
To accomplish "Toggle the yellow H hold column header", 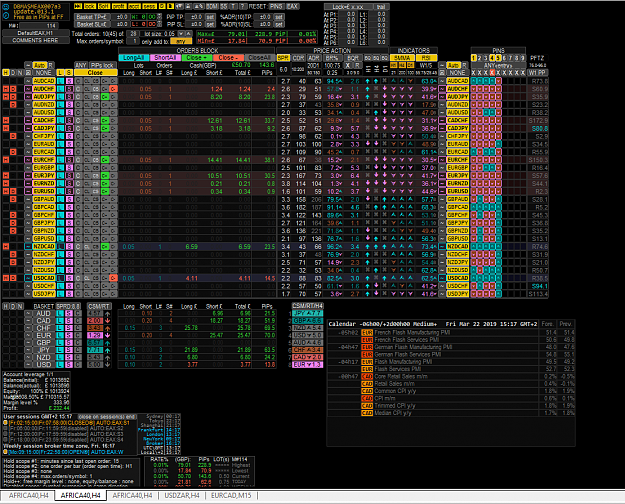I will pos(6,73).
